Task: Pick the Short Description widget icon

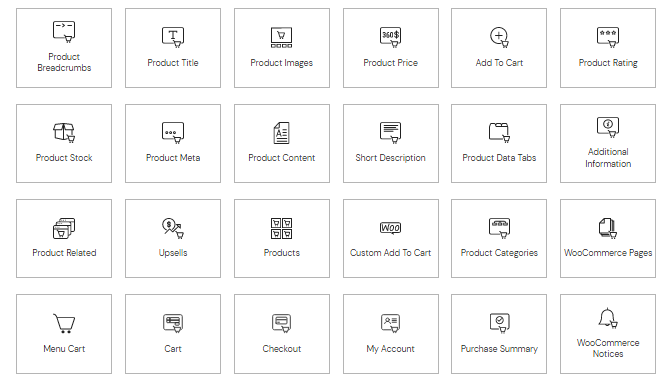Action: click(391, 132)
